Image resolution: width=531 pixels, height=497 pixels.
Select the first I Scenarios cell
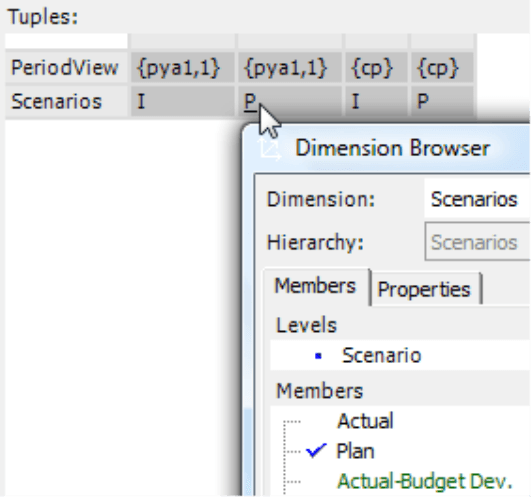183,101
